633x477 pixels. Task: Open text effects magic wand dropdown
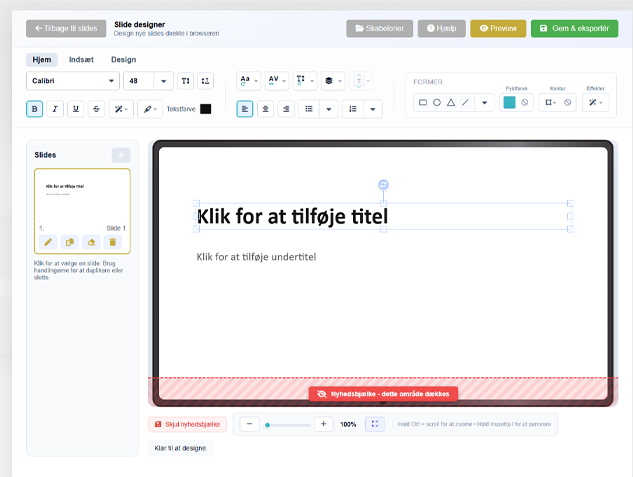(121, 109)
